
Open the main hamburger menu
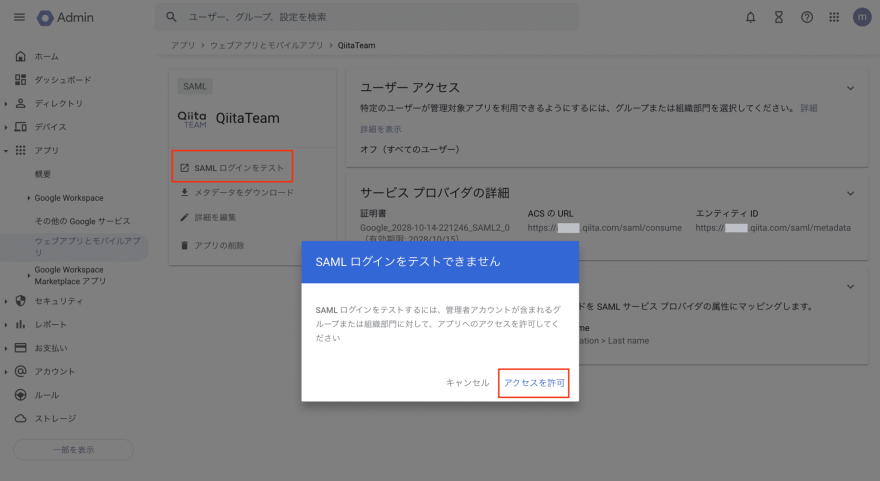pos(19,17)
